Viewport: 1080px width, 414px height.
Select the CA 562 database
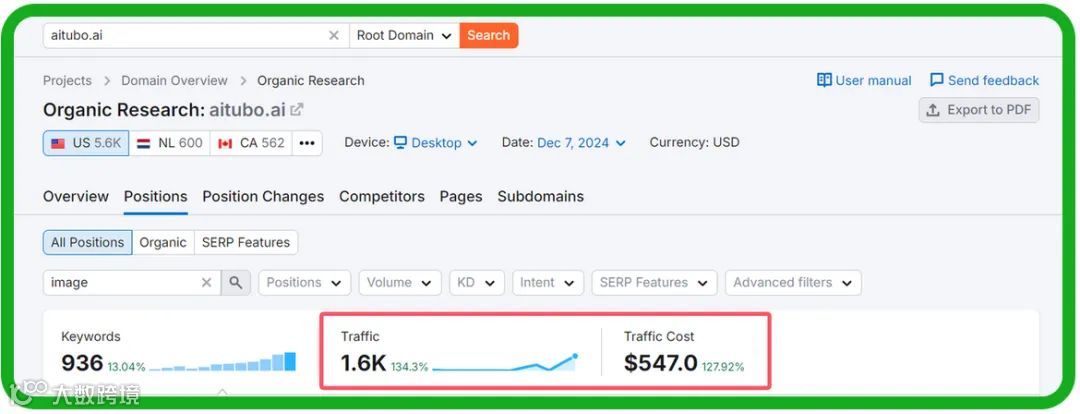click(x=251, y=143)
